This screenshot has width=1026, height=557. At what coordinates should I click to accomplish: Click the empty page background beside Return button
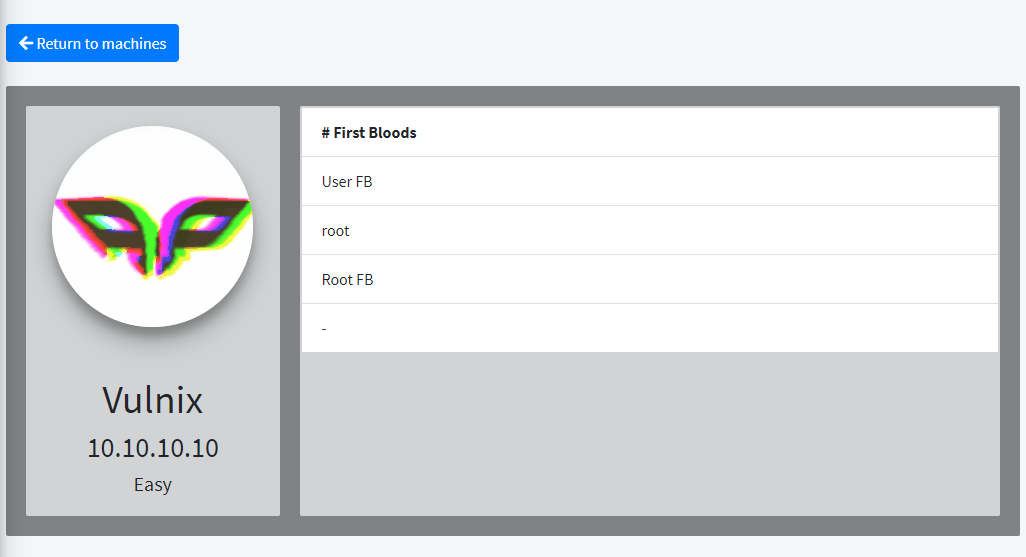coord(589,43)
